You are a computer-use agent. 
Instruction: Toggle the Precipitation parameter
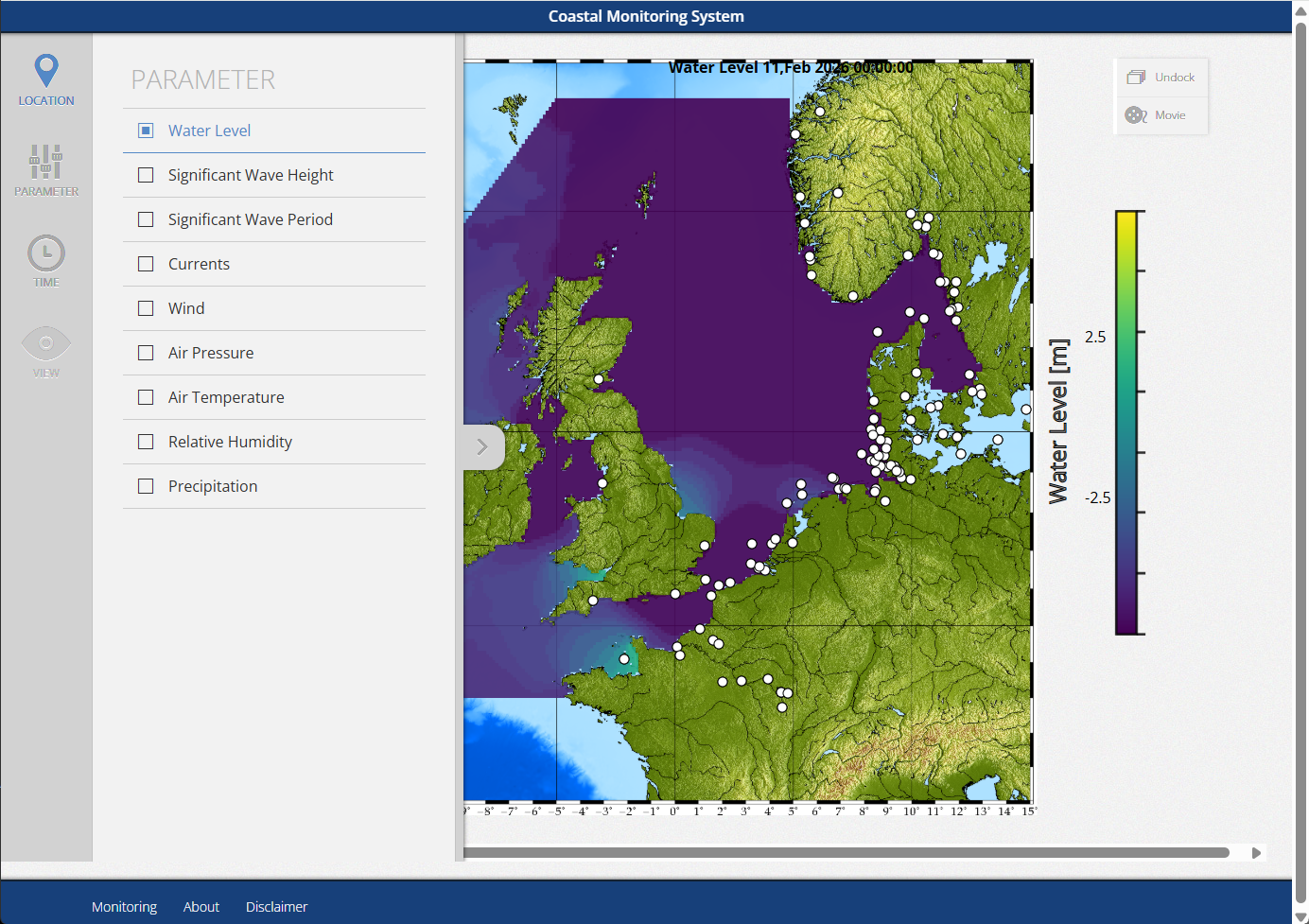[146, 485]
